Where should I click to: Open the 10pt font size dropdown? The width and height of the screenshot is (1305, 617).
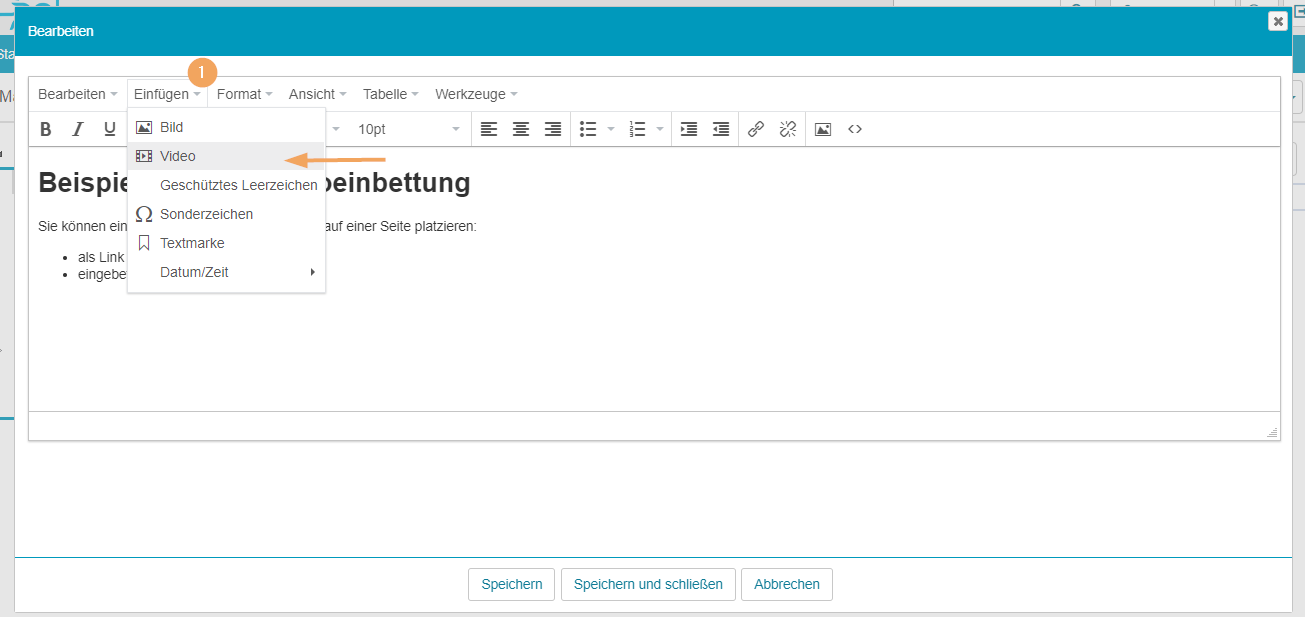click(x=408, y=129)
